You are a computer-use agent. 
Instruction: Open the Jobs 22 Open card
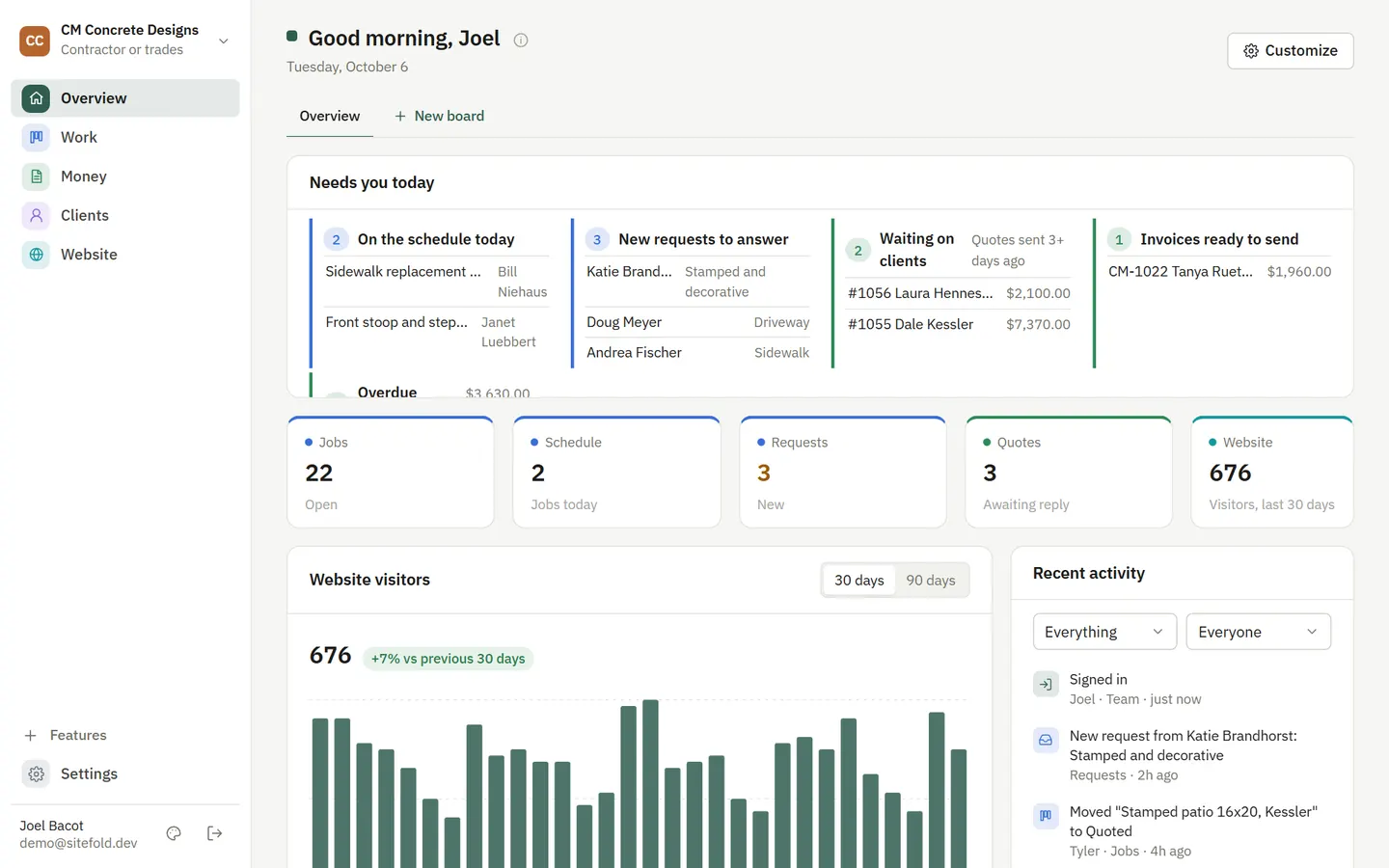click(391, 473)
